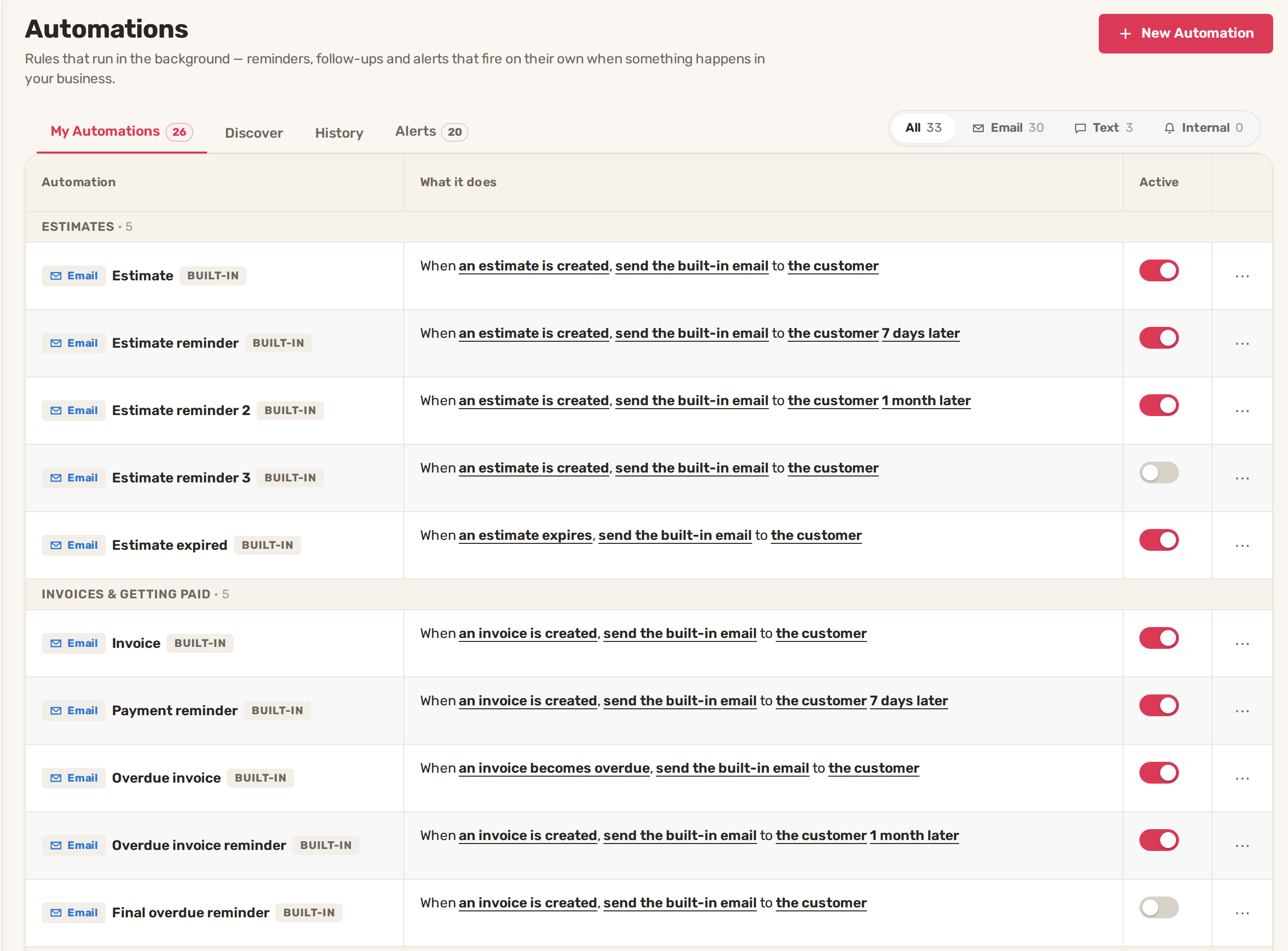Open more options for Overdue invoice row
1288x951 pixels.
[x=1242, y=778]
